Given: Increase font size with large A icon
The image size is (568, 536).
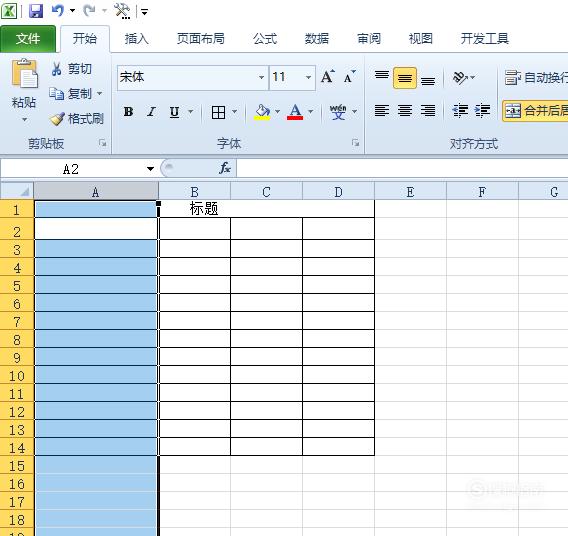Looking at the screenshot, I should (327, 77).
